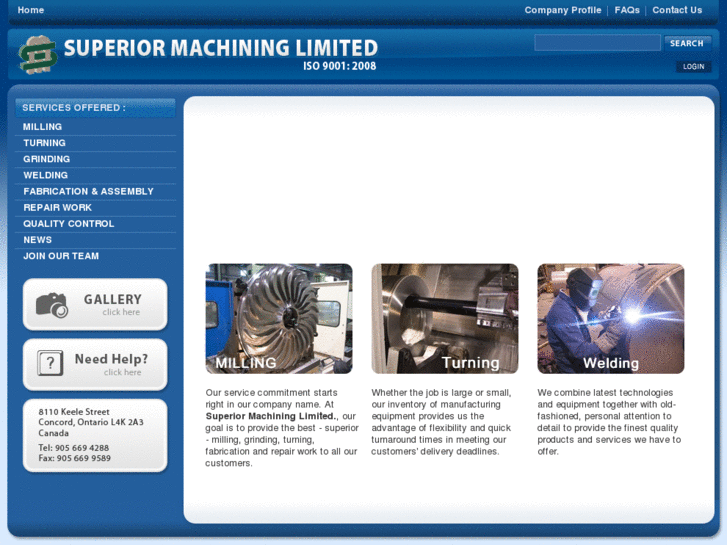Click the Concord, Ontario L4K 2A3 line
Screen dimensions: 727x545
coord(91,422)
